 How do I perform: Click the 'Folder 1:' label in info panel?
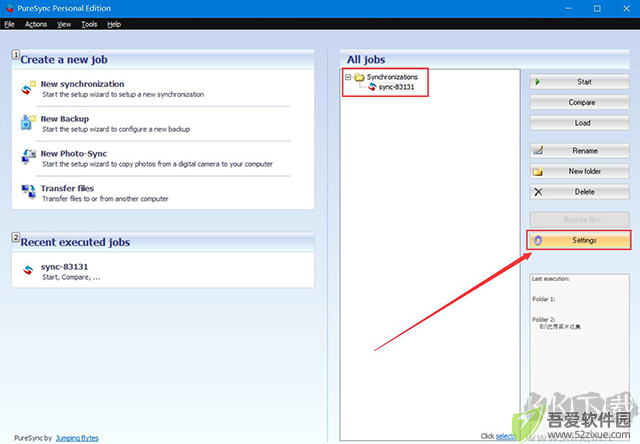[x=544, y=299]
